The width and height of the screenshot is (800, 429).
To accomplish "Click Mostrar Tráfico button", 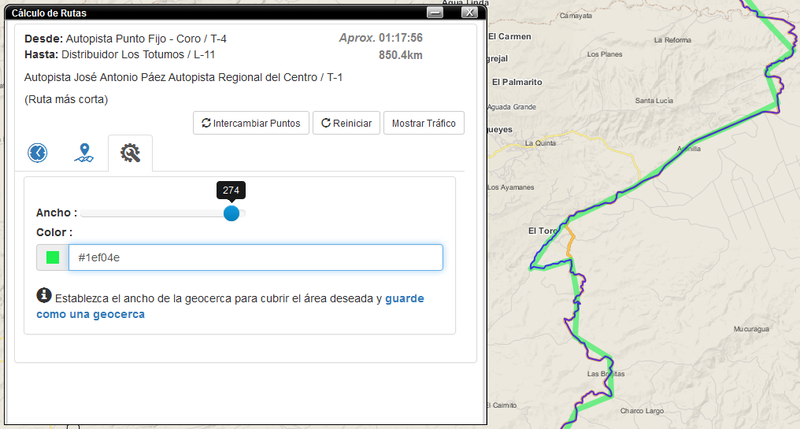I will pyautogui.click(x=424, y=123).
